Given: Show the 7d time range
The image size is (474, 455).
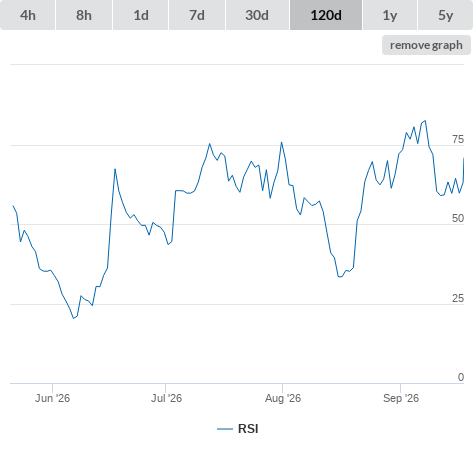Looking at the screenshot, I should (197, 15).
